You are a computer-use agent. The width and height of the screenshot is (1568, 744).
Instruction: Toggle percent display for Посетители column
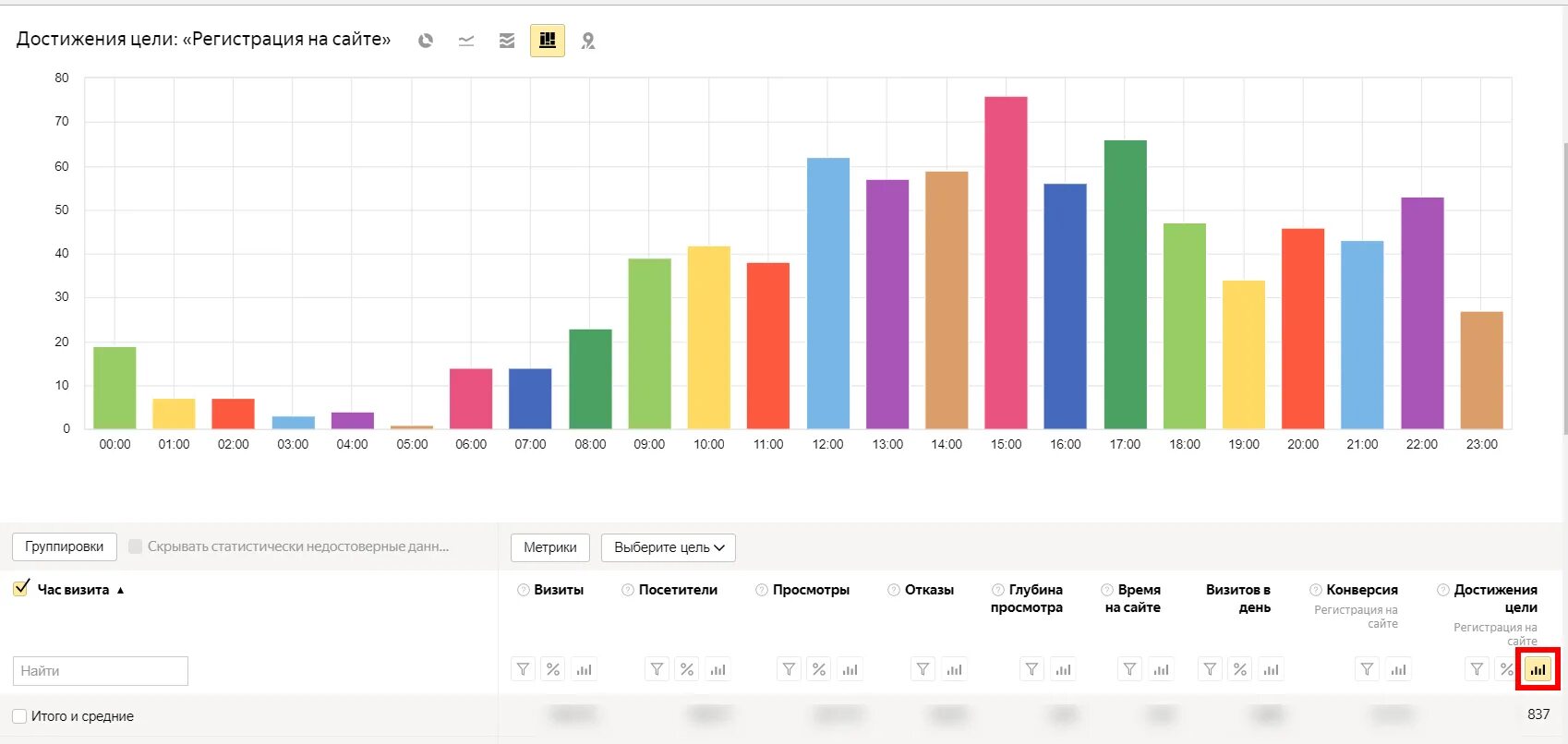pos(687,669)
